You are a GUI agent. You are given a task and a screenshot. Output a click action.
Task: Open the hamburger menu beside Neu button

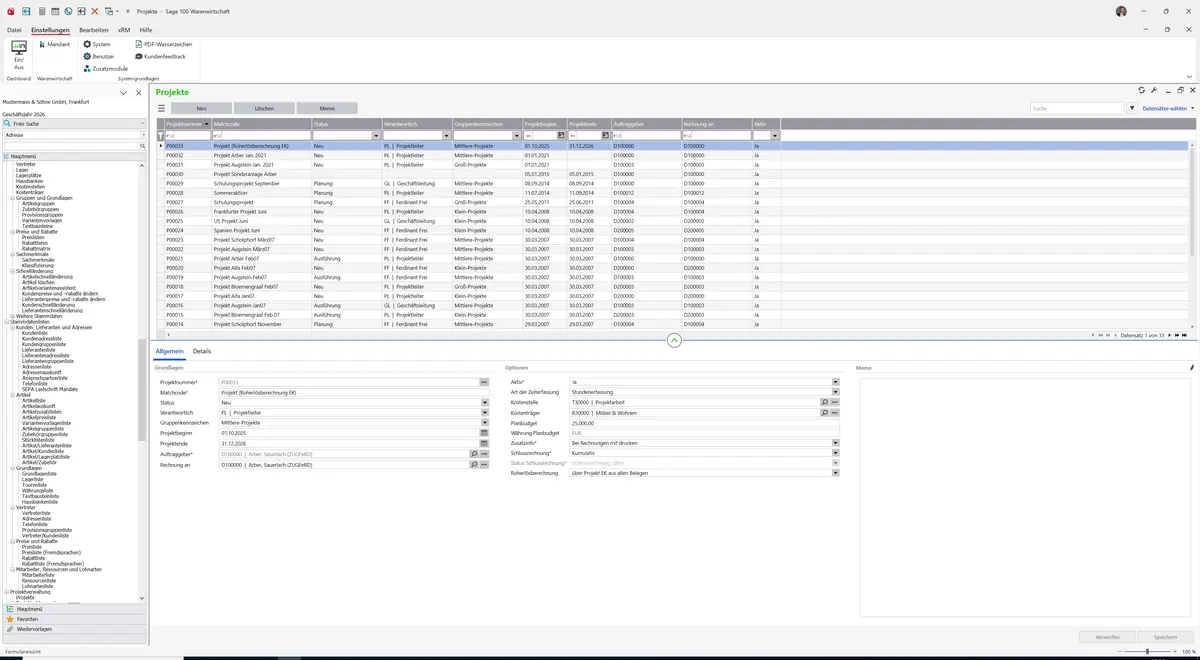pos(161,108)
